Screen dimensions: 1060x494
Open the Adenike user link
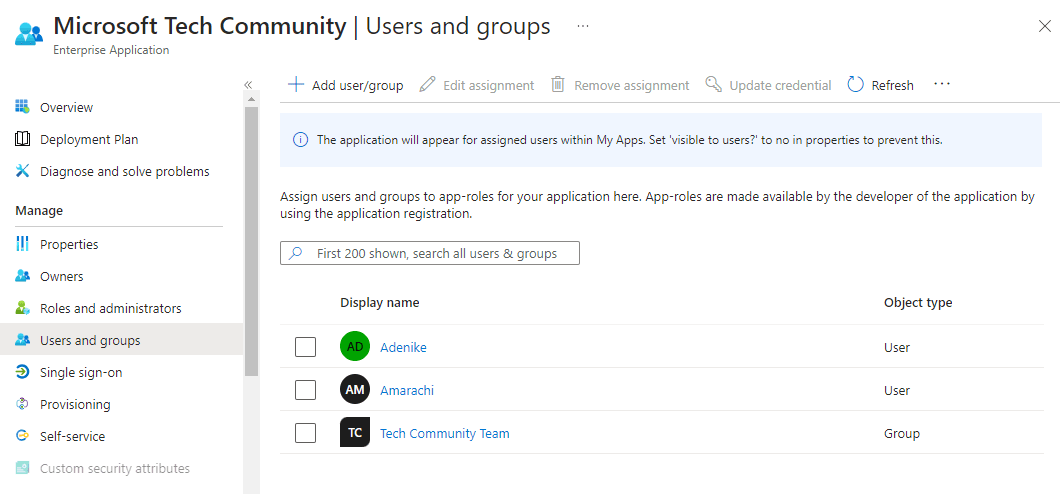403,347
